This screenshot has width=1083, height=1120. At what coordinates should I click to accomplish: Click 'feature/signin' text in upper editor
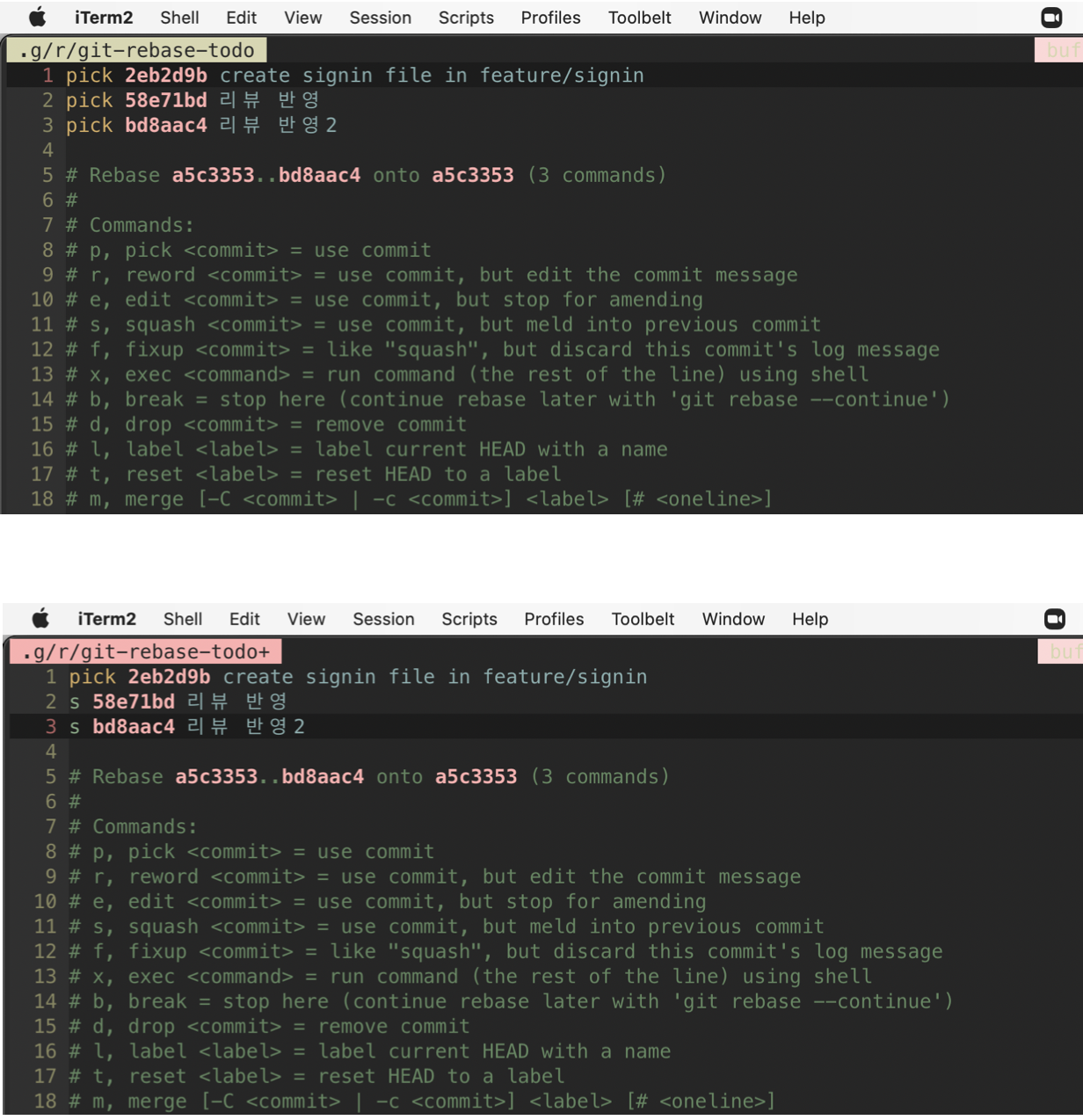pyautogui.click(x=562, y=76)
